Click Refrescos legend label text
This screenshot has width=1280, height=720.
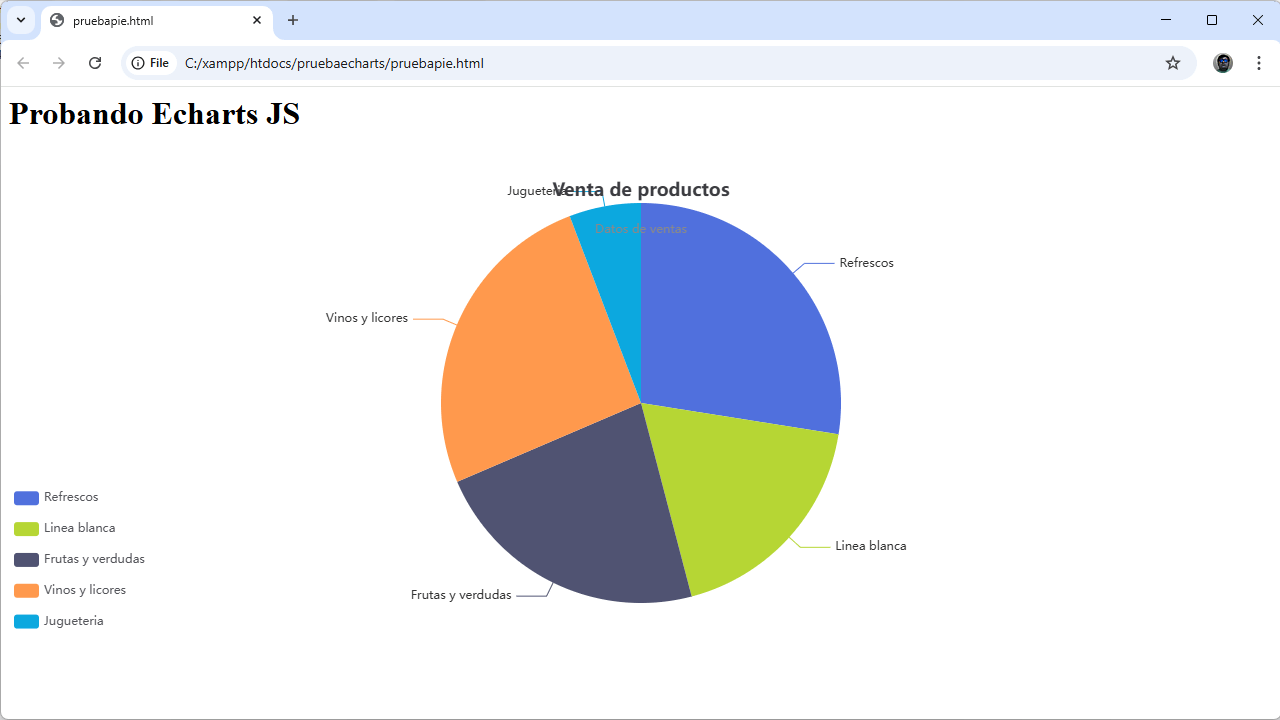tap(71, 497)
